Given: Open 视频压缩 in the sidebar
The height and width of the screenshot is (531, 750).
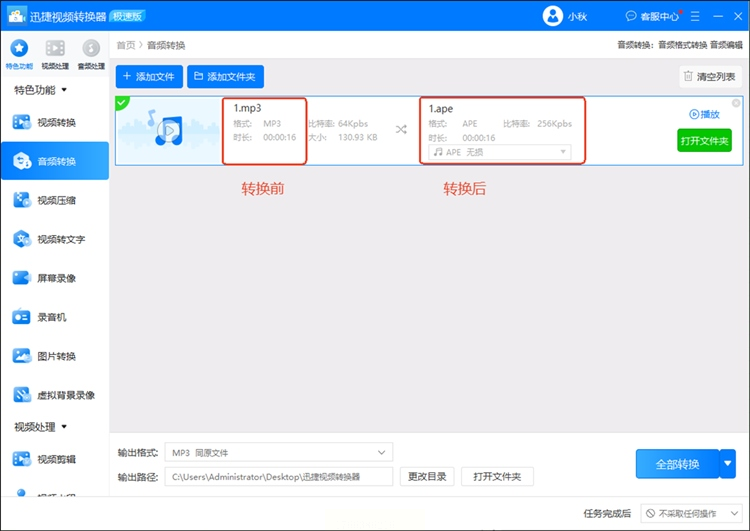Looking at the screenshot, I should coord(55,200).
